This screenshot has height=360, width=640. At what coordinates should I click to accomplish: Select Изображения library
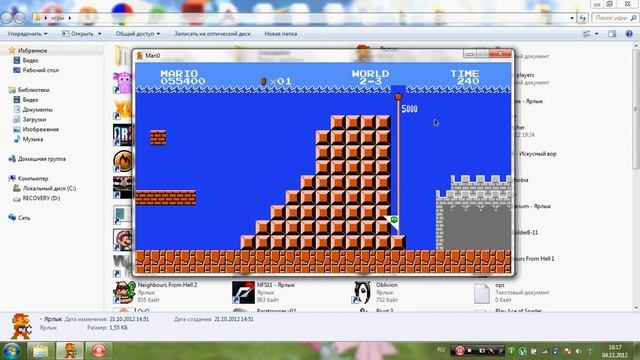[40, 129]
